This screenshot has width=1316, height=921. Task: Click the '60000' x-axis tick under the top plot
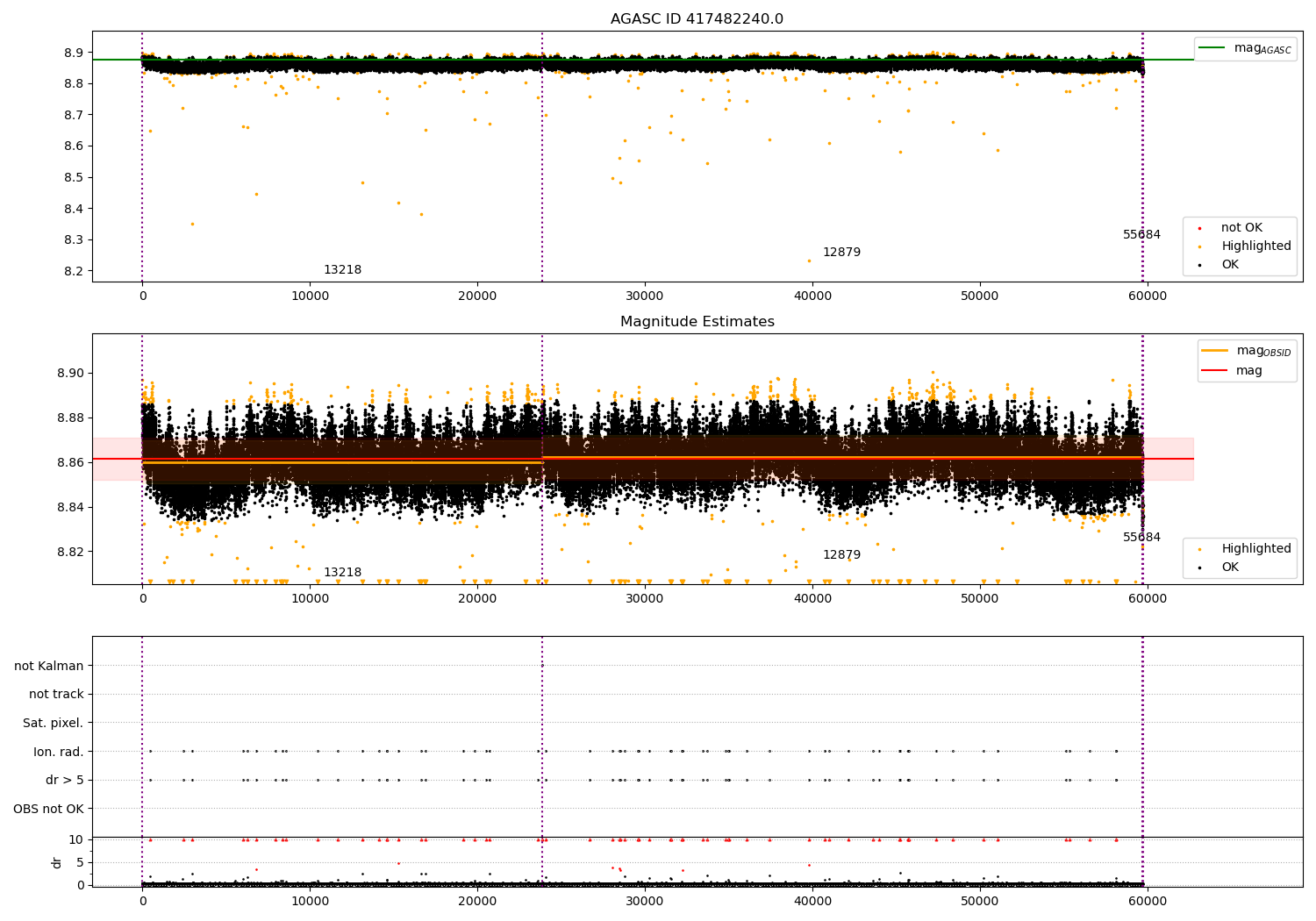pos(1148,296)
